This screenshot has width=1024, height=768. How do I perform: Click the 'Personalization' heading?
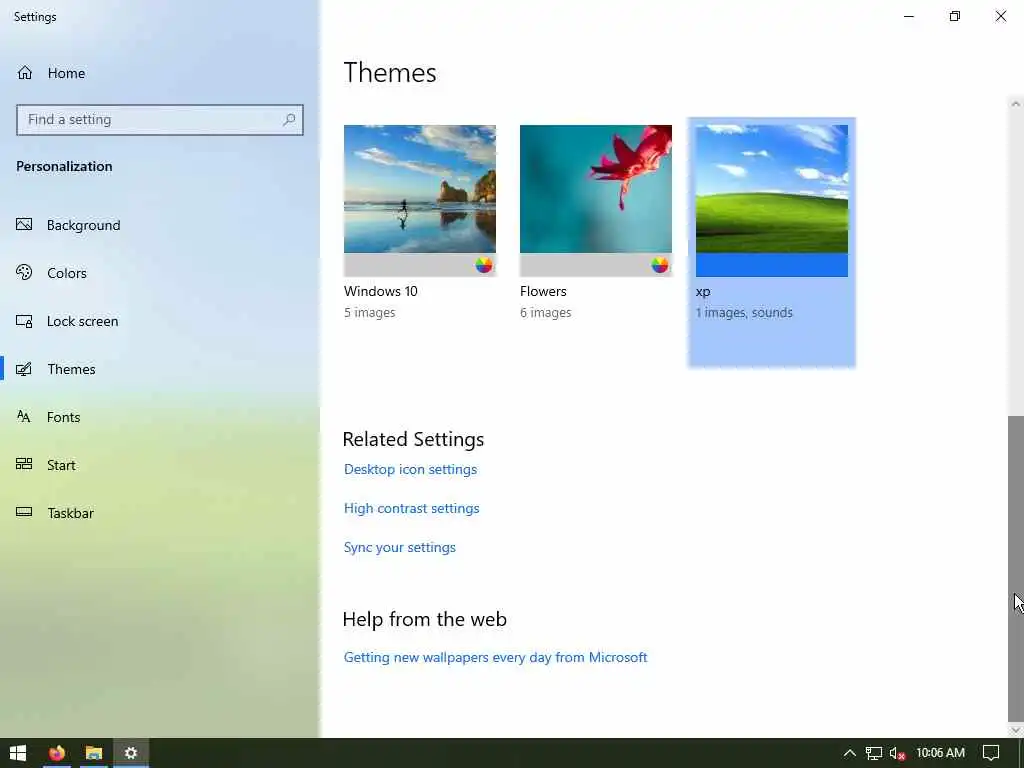tap(64, 166)
